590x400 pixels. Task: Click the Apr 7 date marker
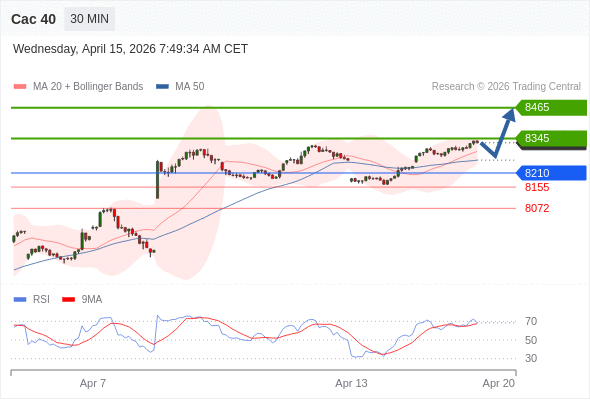pyautogui.click(x=93, y=383)
